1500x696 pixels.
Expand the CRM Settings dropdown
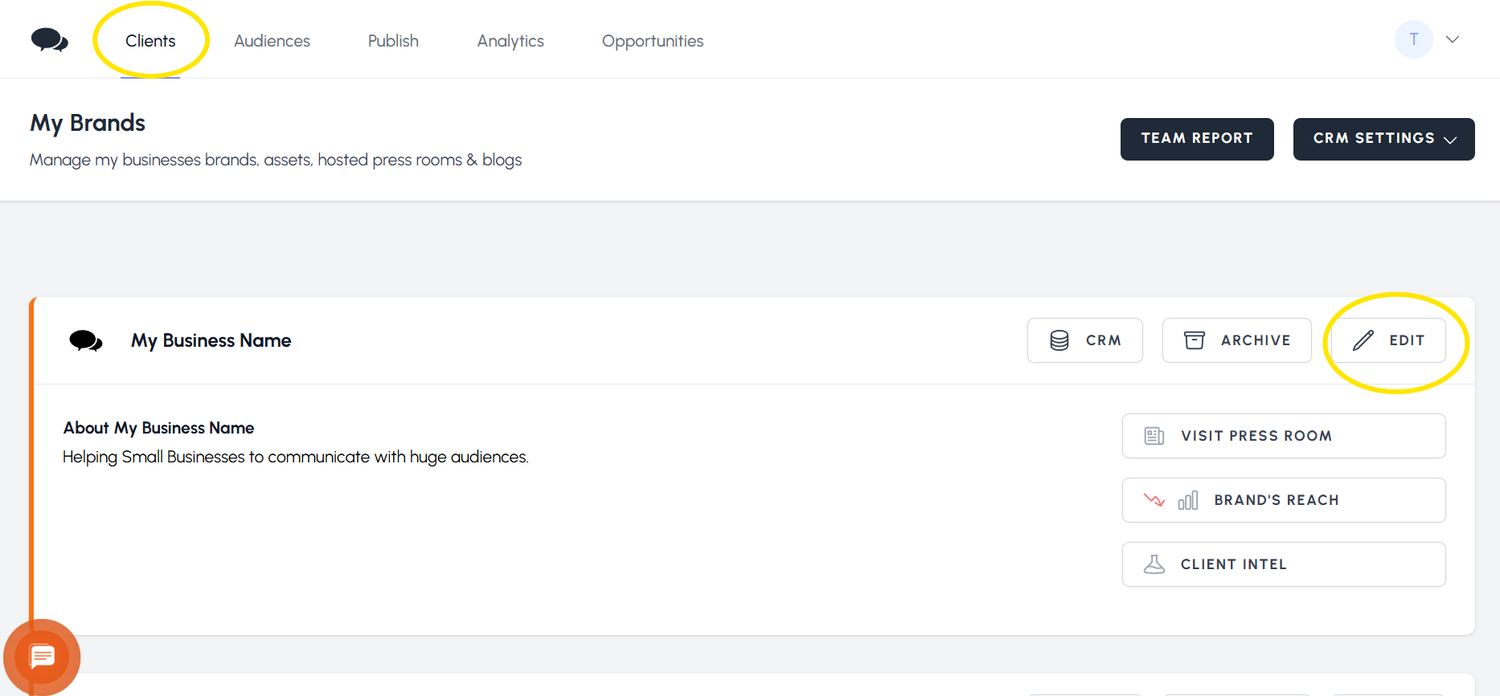(1383, 139)
